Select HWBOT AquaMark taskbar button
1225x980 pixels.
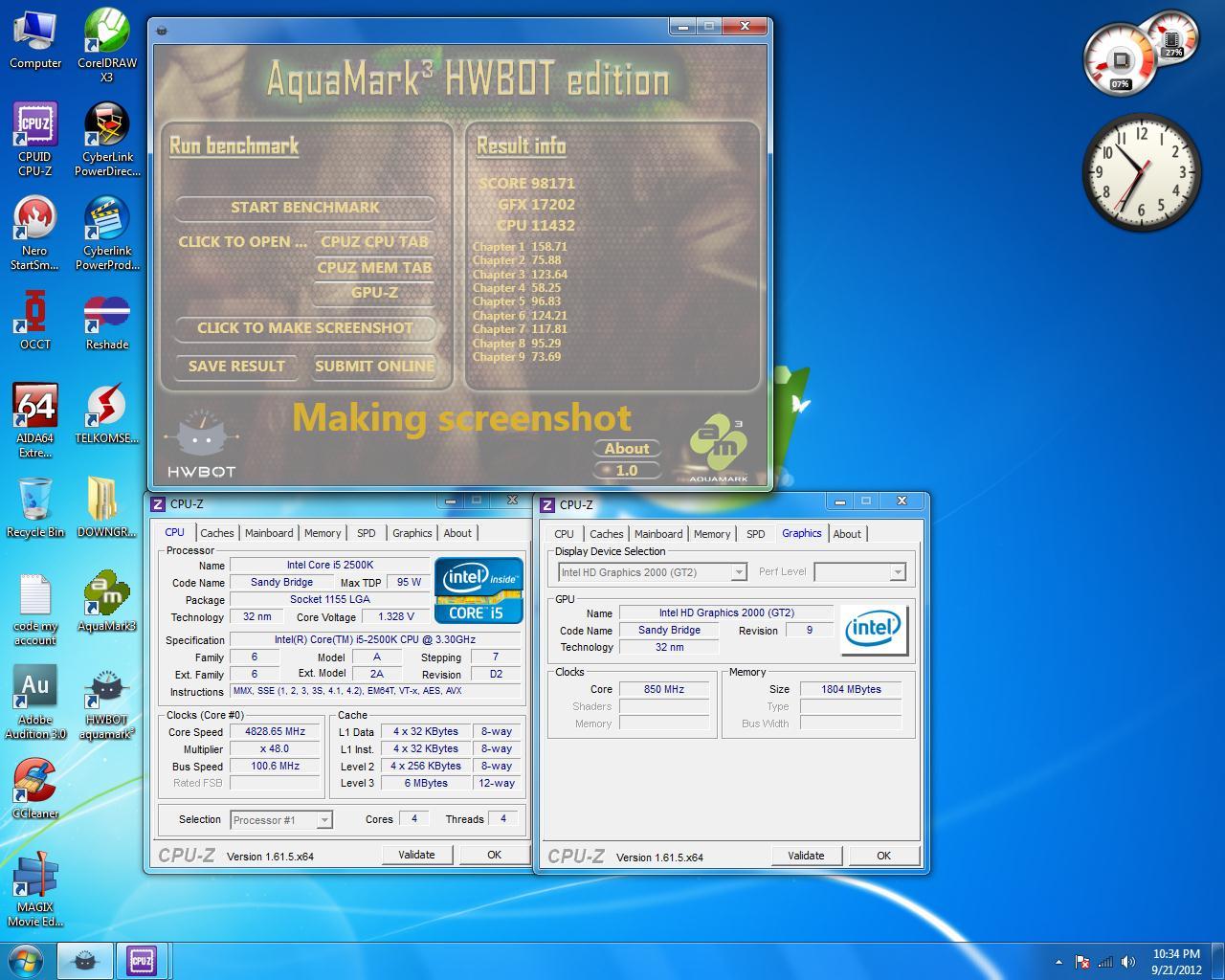[85, 960]
